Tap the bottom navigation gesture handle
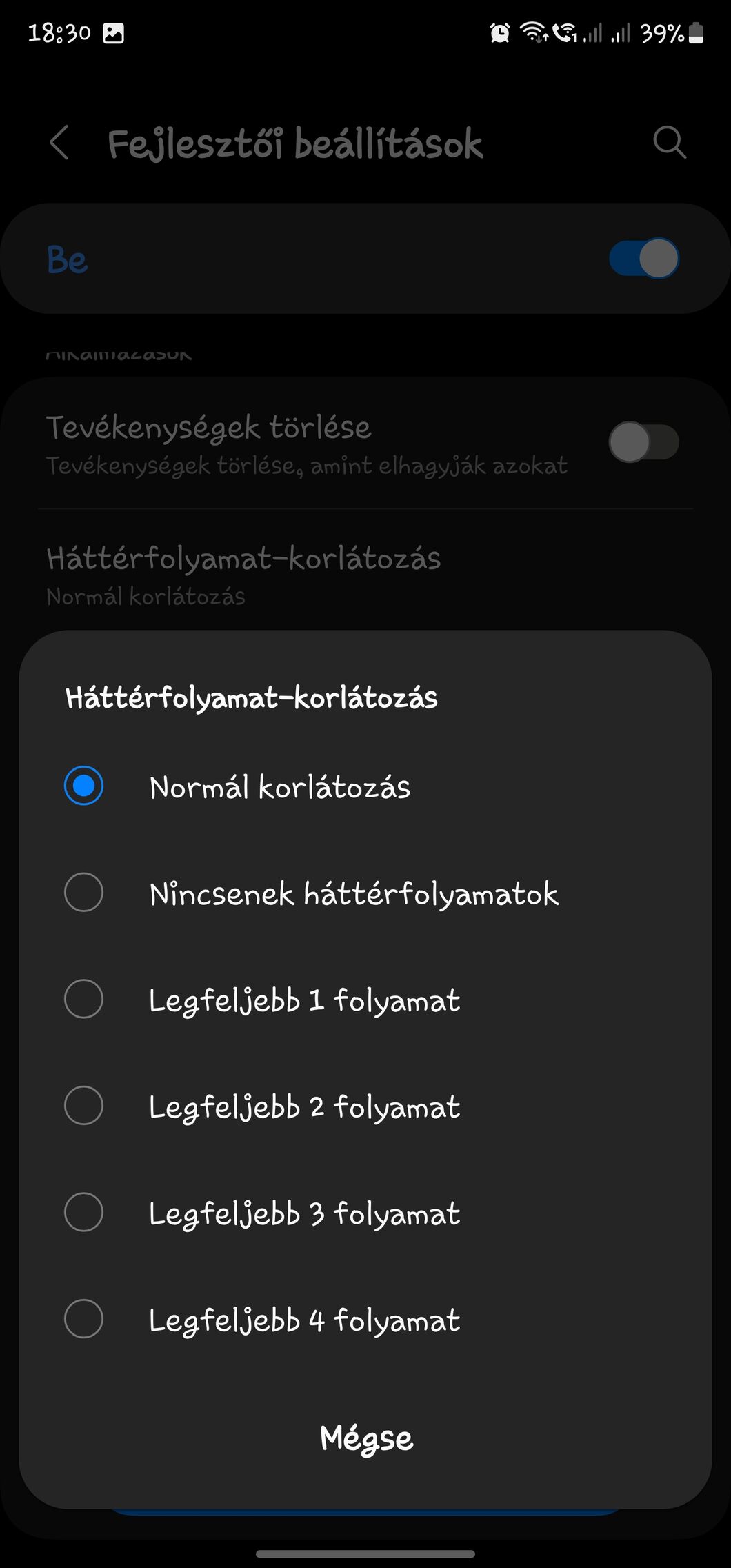731x1568 pixels. pos(365,1554)
